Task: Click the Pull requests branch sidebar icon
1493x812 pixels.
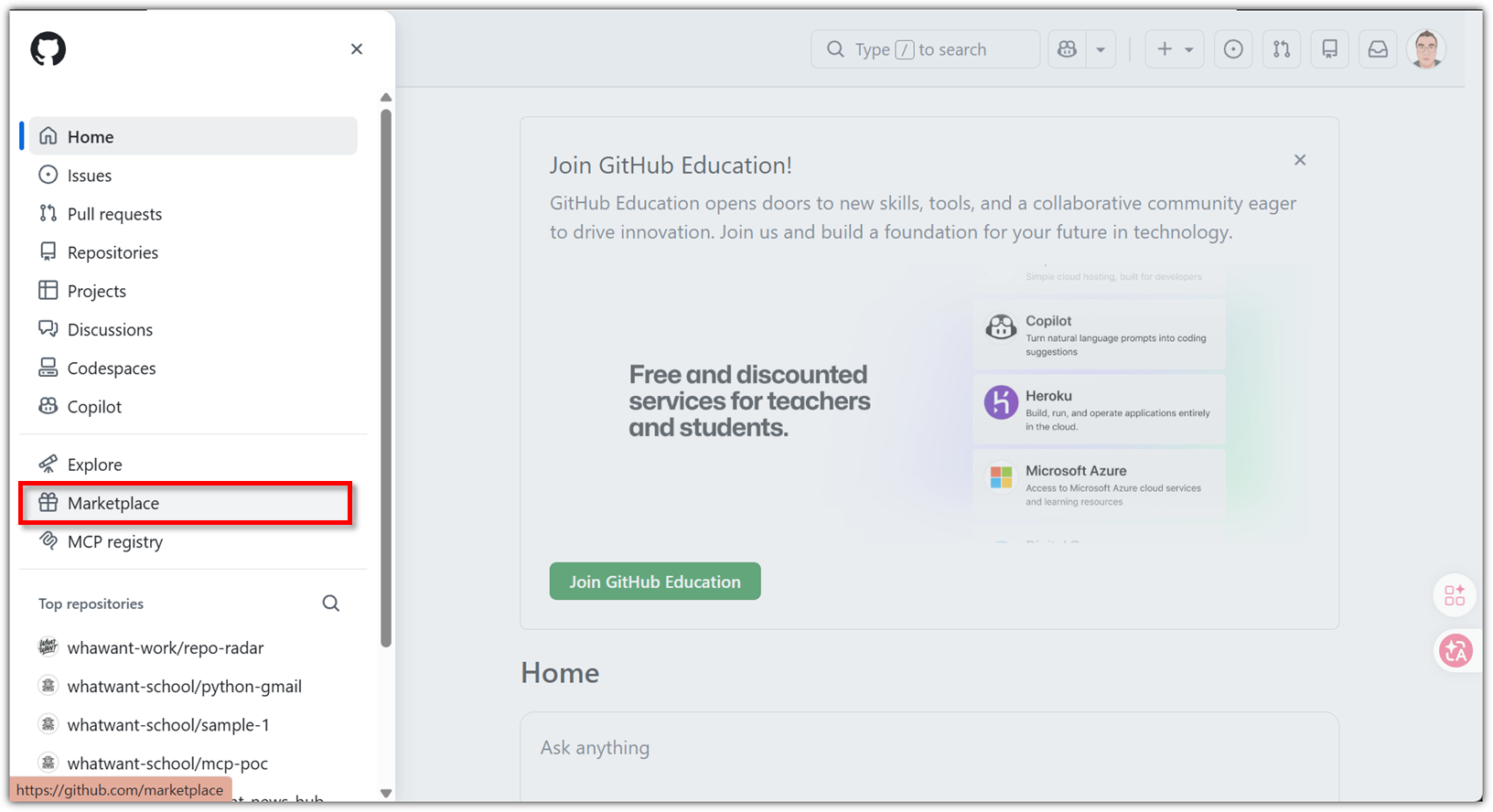Action: tap(48, 213)
